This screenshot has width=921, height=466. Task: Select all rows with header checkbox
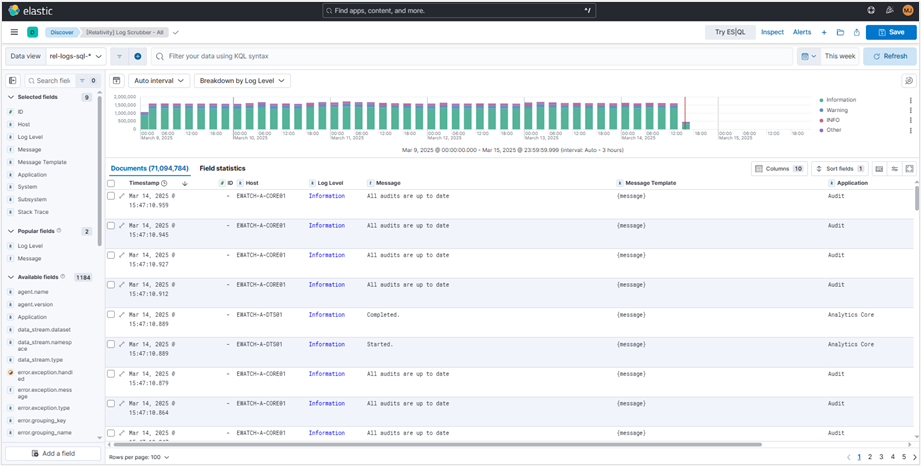tap(111, 183)
